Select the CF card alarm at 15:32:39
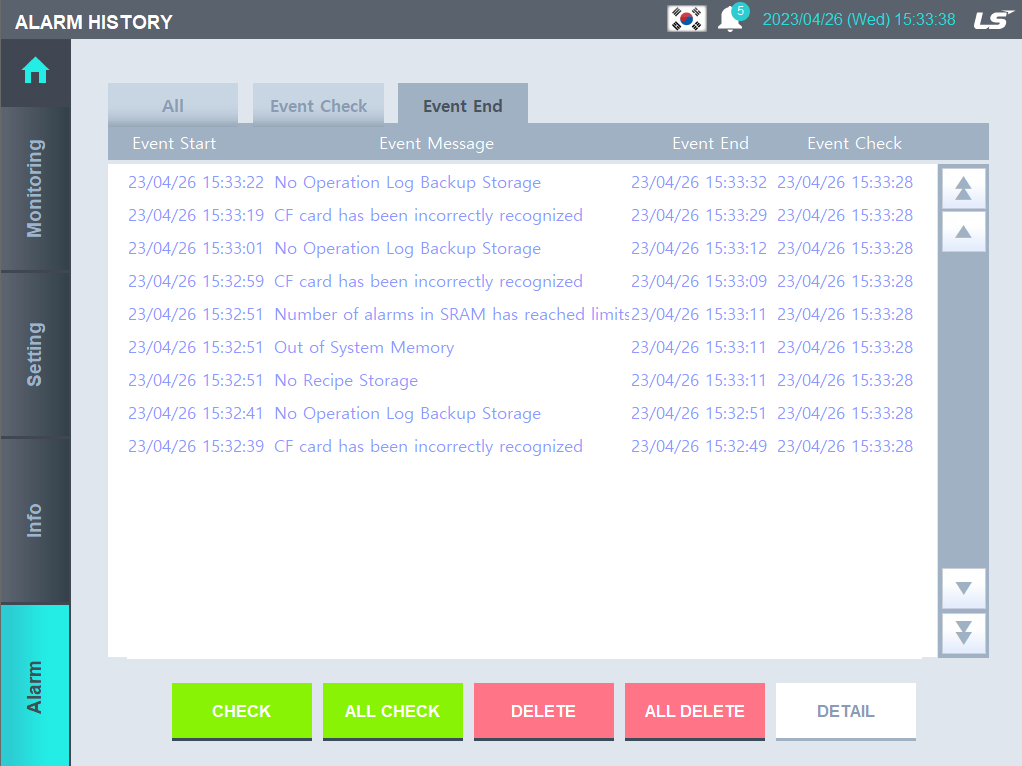 coord(521,447)
